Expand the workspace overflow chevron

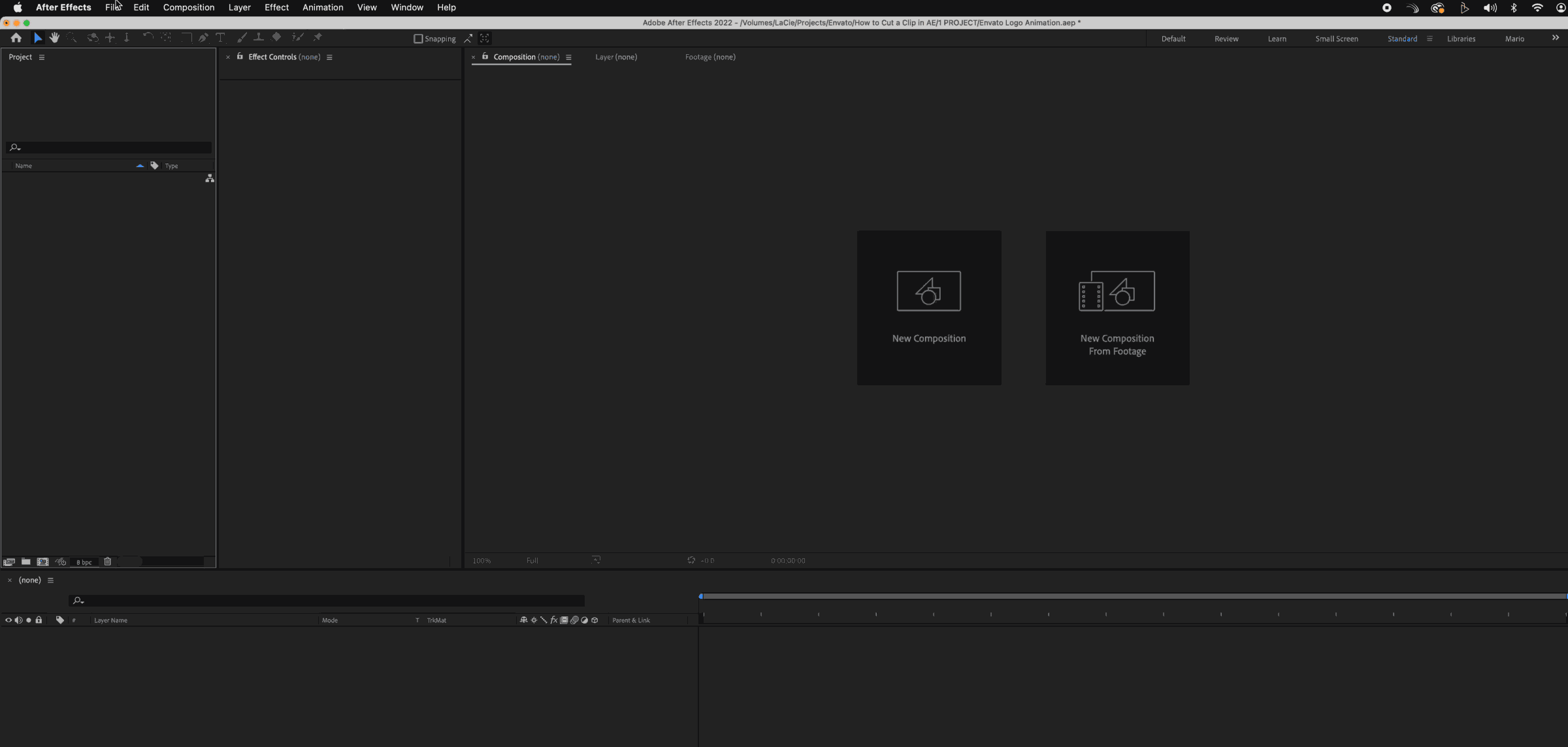1555,38
